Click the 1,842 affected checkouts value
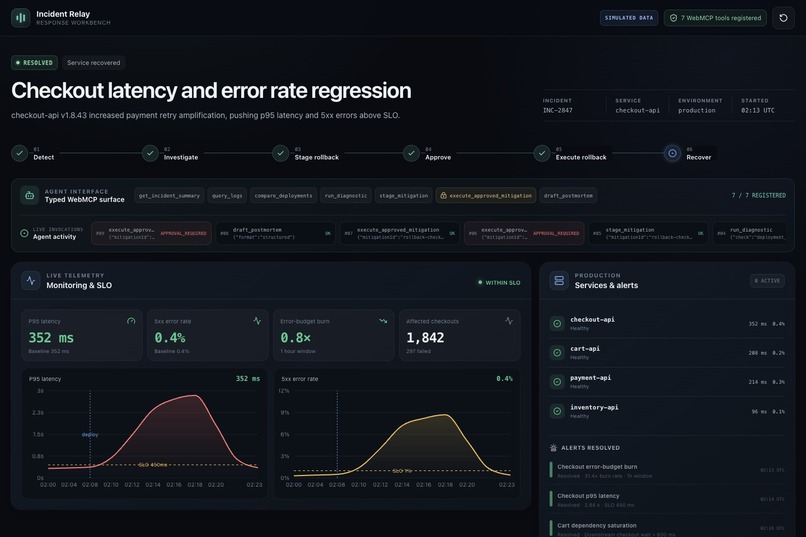Image resolution: width=806 pixels, height=537 pixels. tap(425, 338)
